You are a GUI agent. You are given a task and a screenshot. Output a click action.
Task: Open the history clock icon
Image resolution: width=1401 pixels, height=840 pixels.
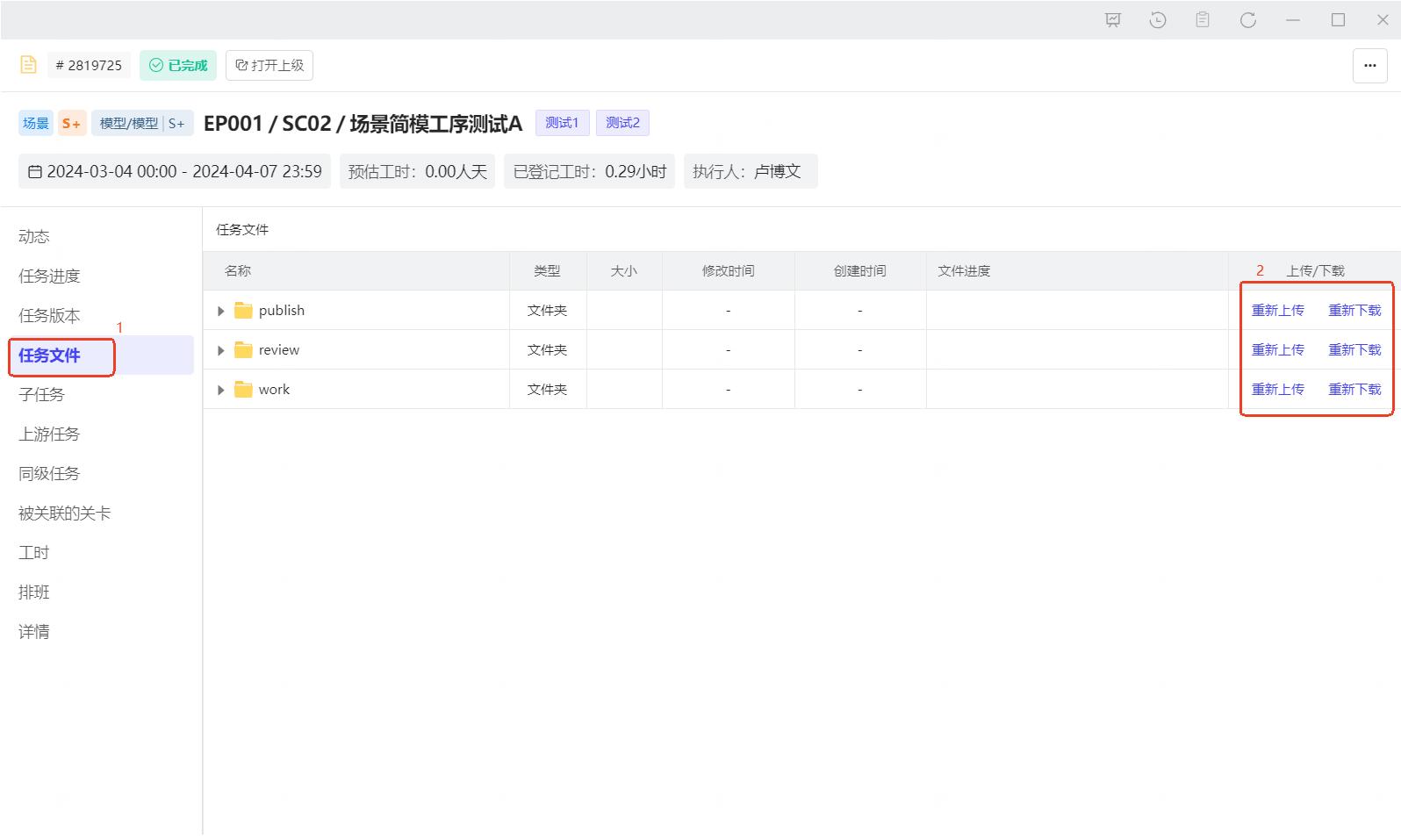1158,20
